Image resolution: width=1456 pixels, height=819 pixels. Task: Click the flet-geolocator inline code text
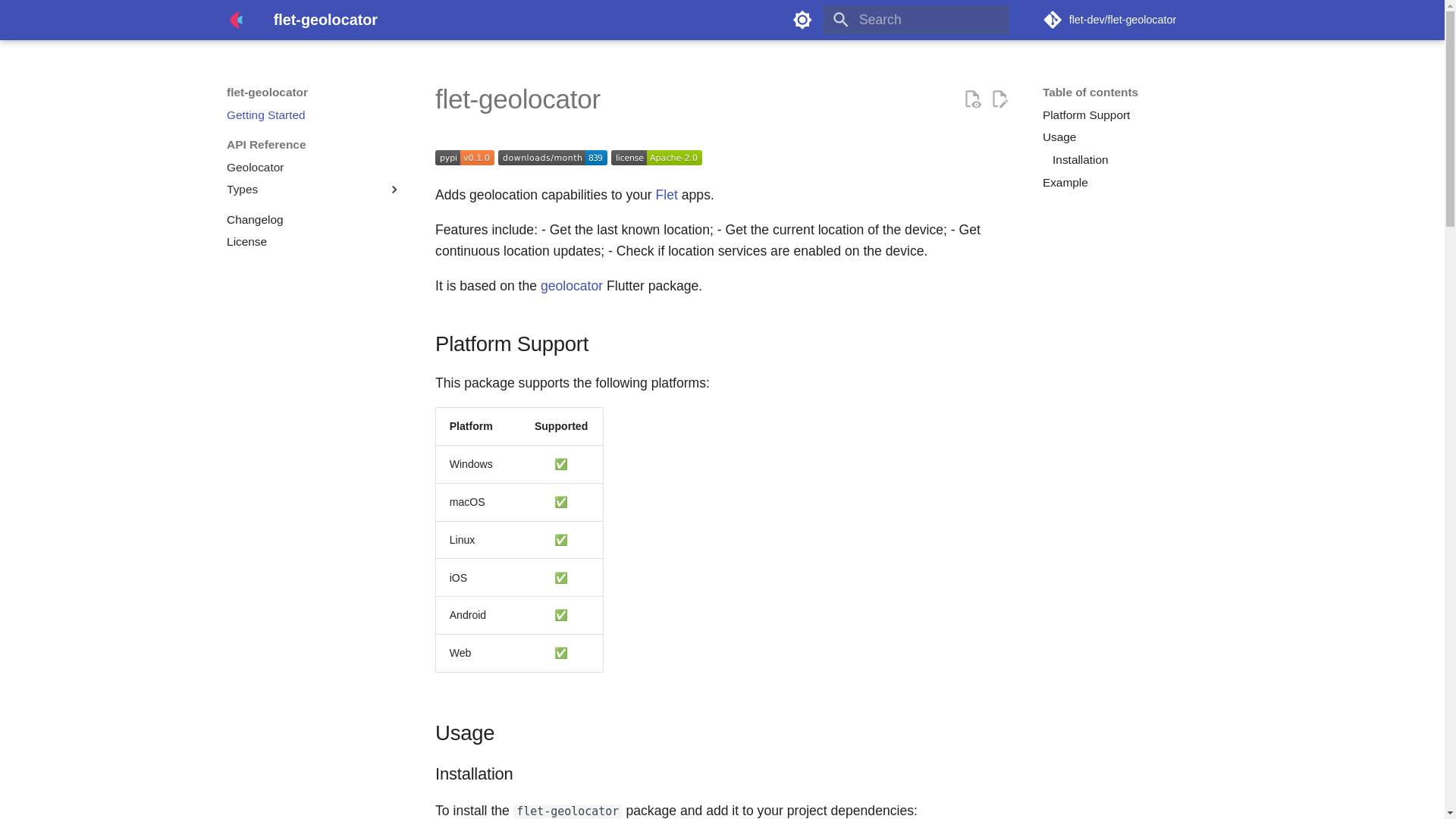(568, 811)
